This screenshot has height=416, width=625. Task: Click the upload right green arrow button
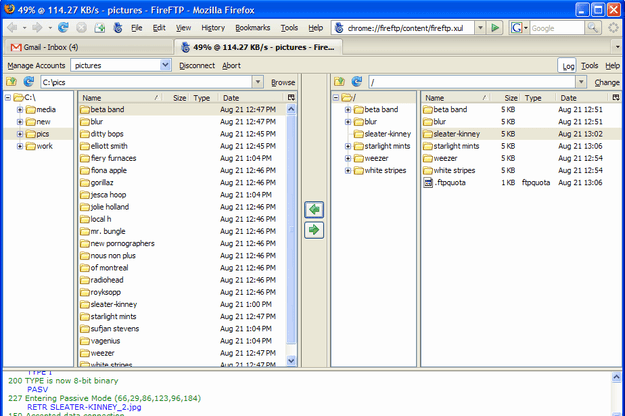[x=314, y=230]
